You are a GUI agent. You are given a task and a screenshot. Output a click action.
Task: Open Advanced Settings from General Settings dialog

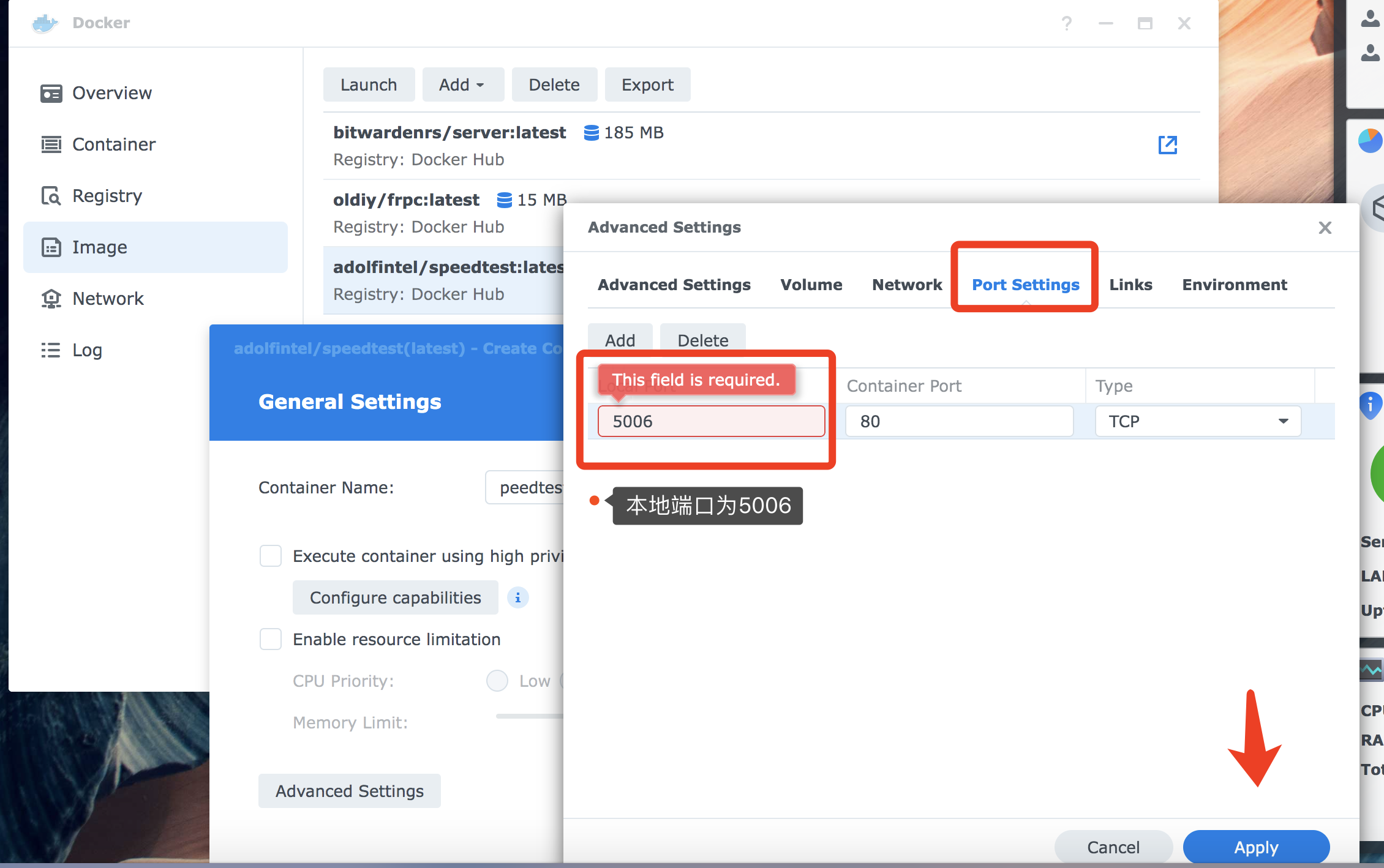coord(349,791)
